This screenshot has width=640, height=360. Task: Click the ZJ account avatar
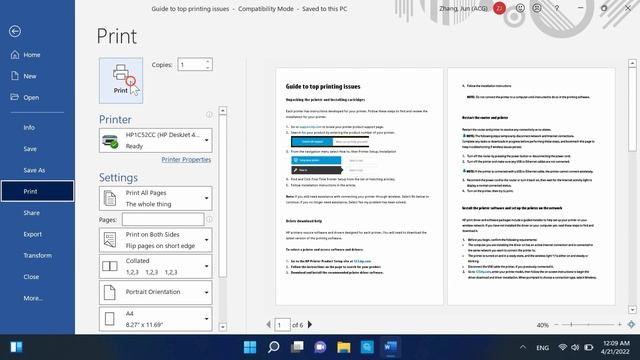click(x=500, y=8)
